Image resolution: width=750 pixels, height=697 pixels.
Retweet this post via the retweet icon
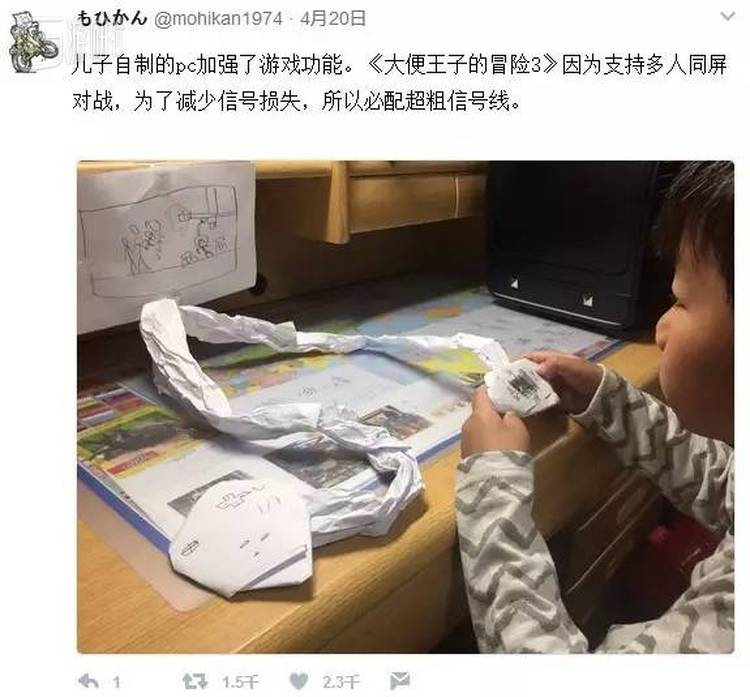[195, 681]
